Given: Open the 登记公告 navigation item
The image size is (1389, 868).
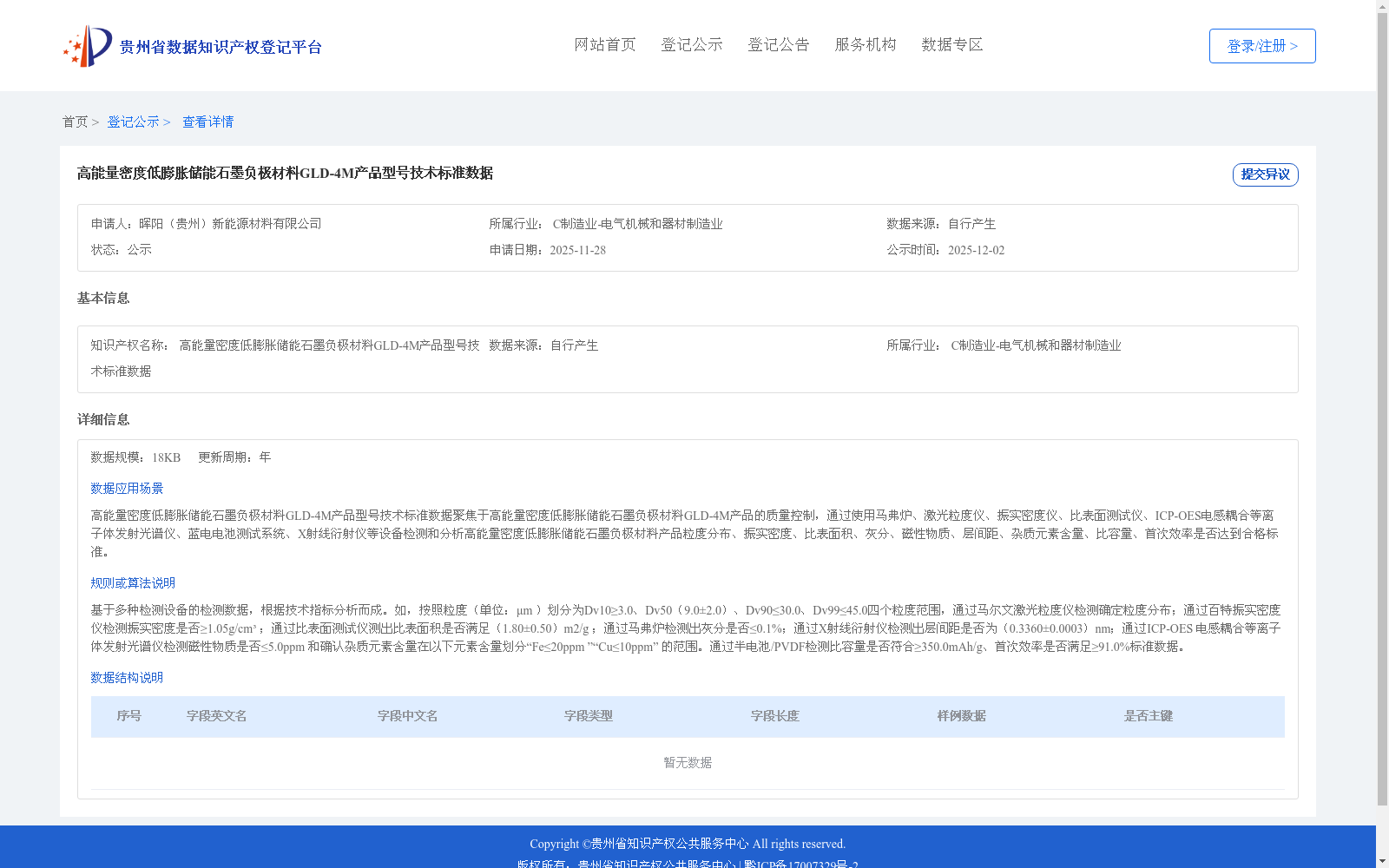Looking at the screenshot, I should (779, 44).
